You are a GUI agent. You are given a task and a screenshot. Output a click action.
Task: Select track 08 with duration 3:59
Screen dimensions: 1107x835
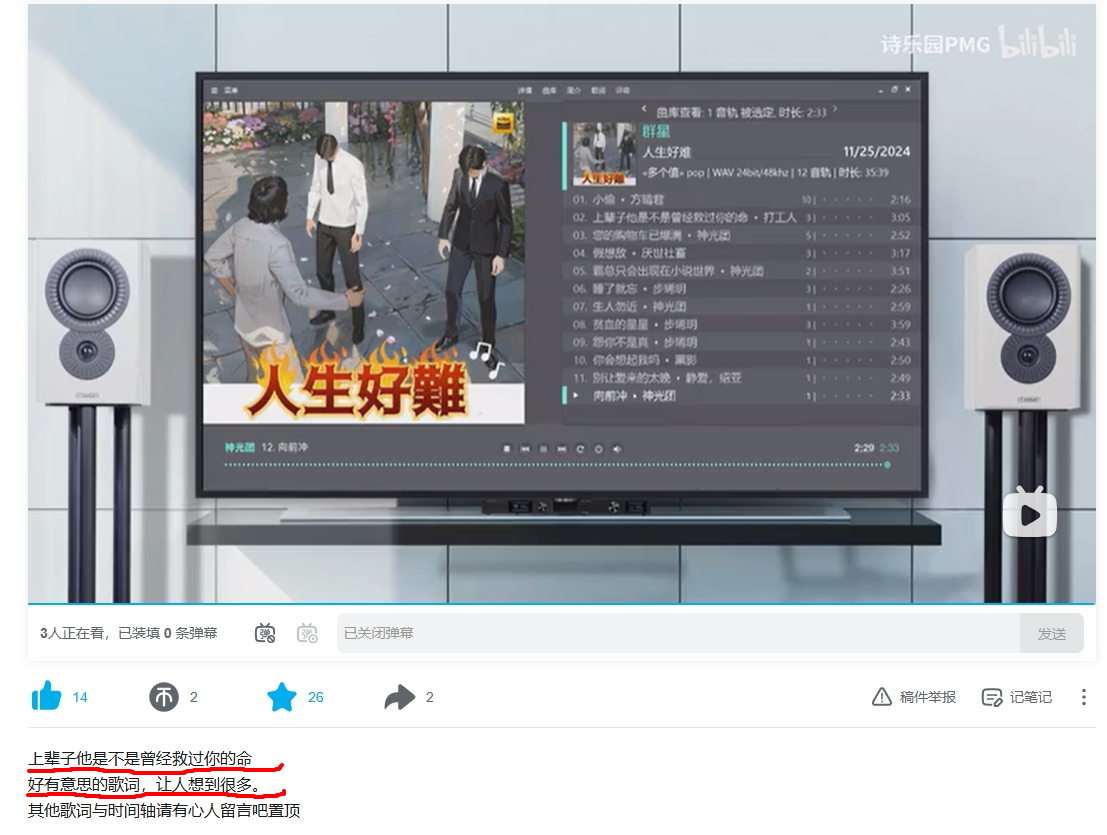741,325
